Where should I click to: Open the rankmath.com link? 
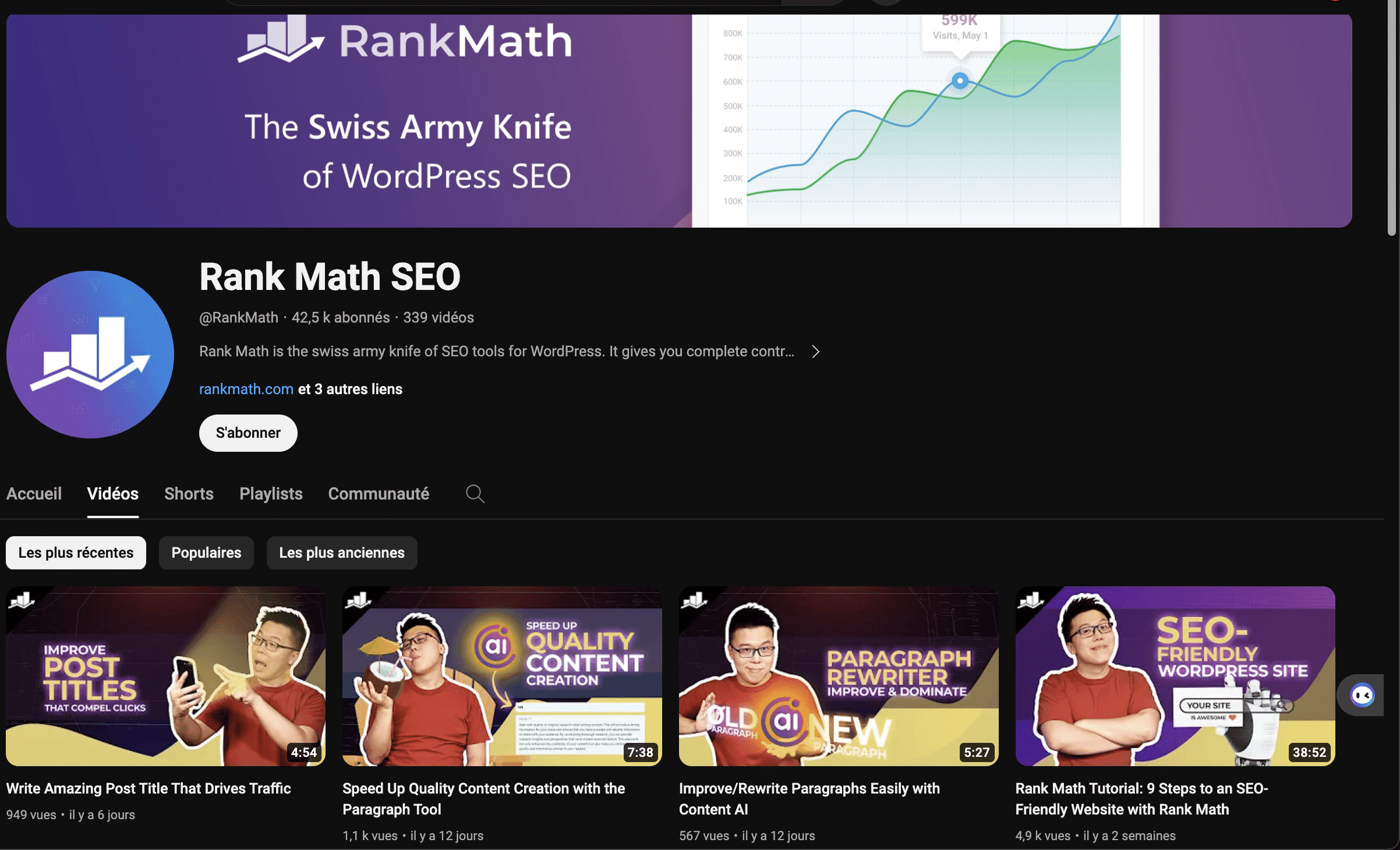[246, 389]
